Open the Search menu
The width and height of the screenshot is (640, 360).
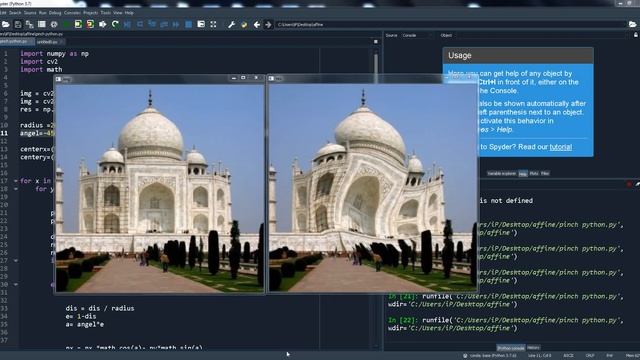coord(15,13)
